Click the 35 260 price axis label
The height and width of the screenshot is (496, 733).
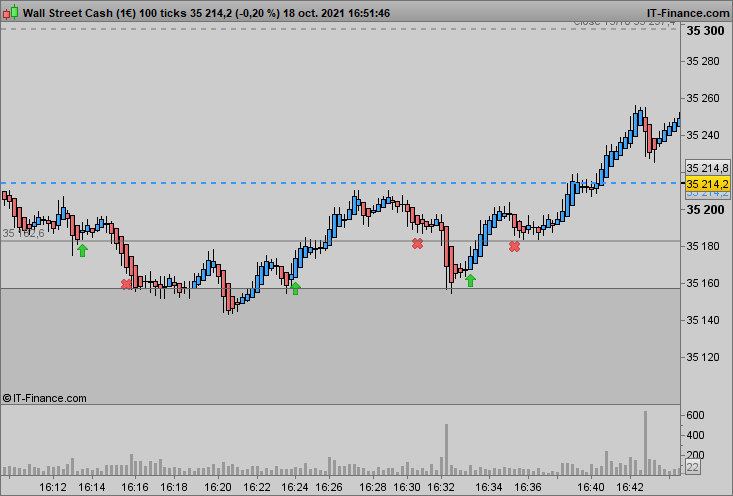(703, 98)
